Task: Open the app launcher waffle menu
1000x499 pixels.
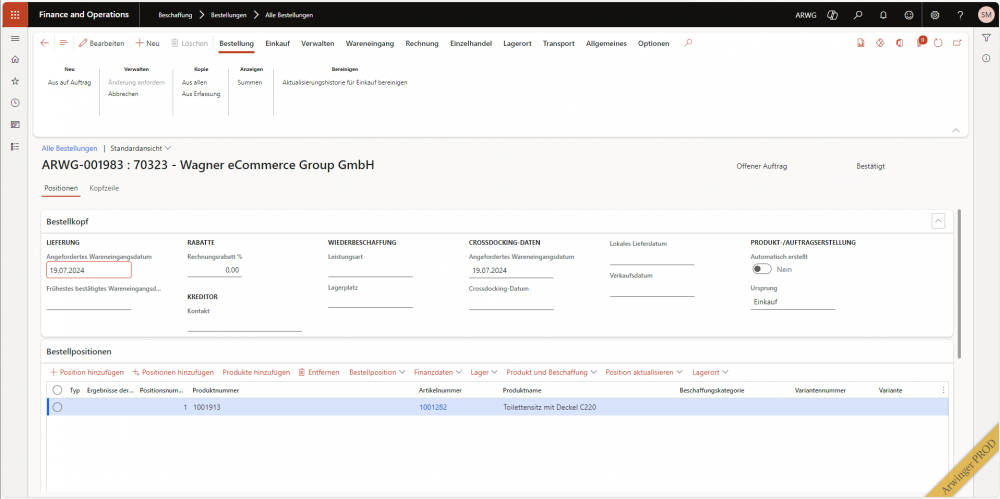Action: pyautogui.click(x=14, y=15)
